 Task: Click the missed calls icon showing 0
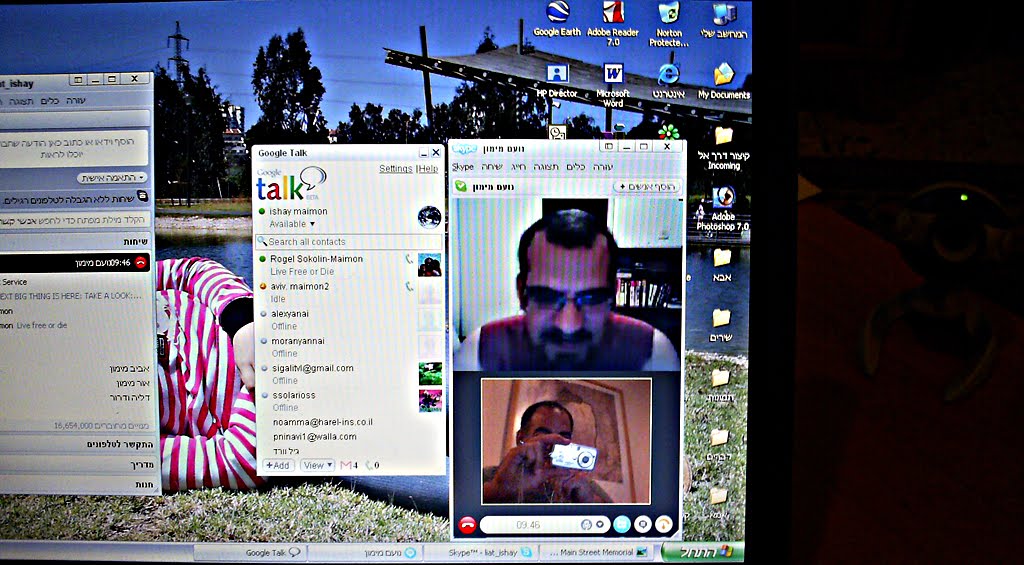[x=373, y=465]
